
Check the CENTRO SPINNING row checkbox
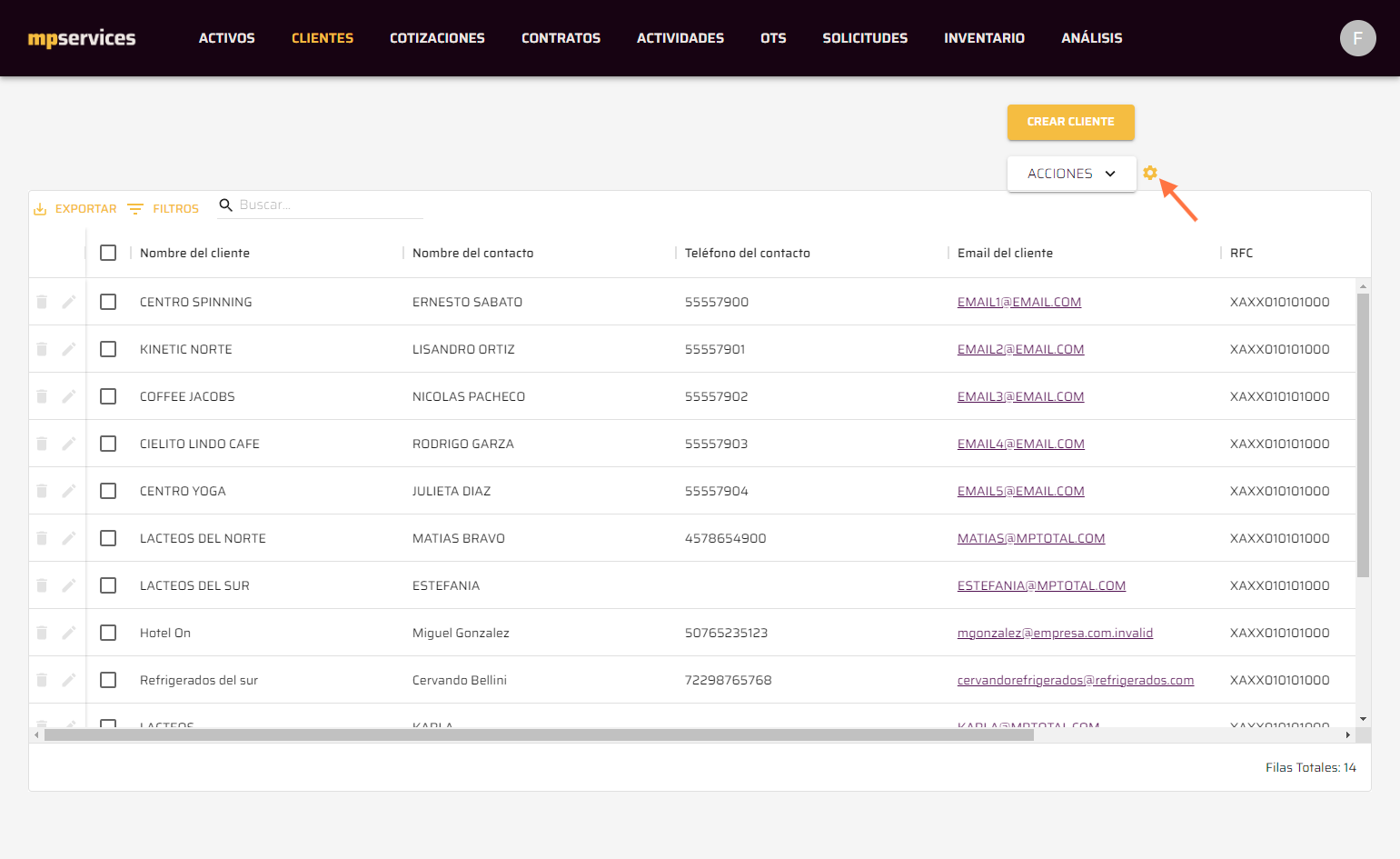[108, 302]
